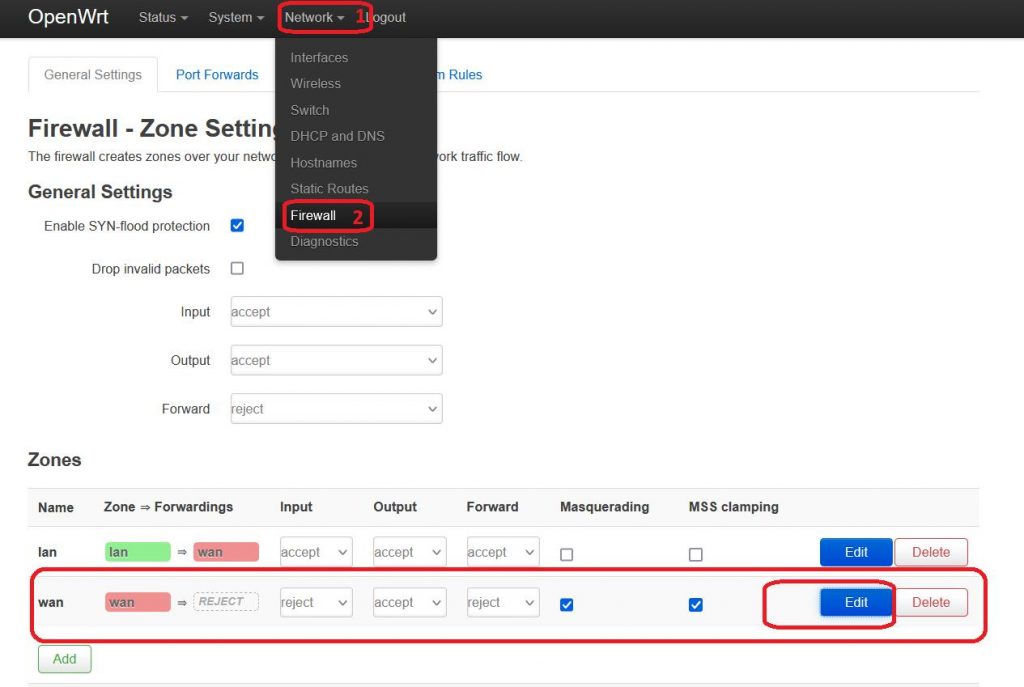Image resolution: width=1024 pixels, height=687 pixels.
Task: Toggle Enable SYN-flood protection checkbox
Action: [x=237, y=226]
